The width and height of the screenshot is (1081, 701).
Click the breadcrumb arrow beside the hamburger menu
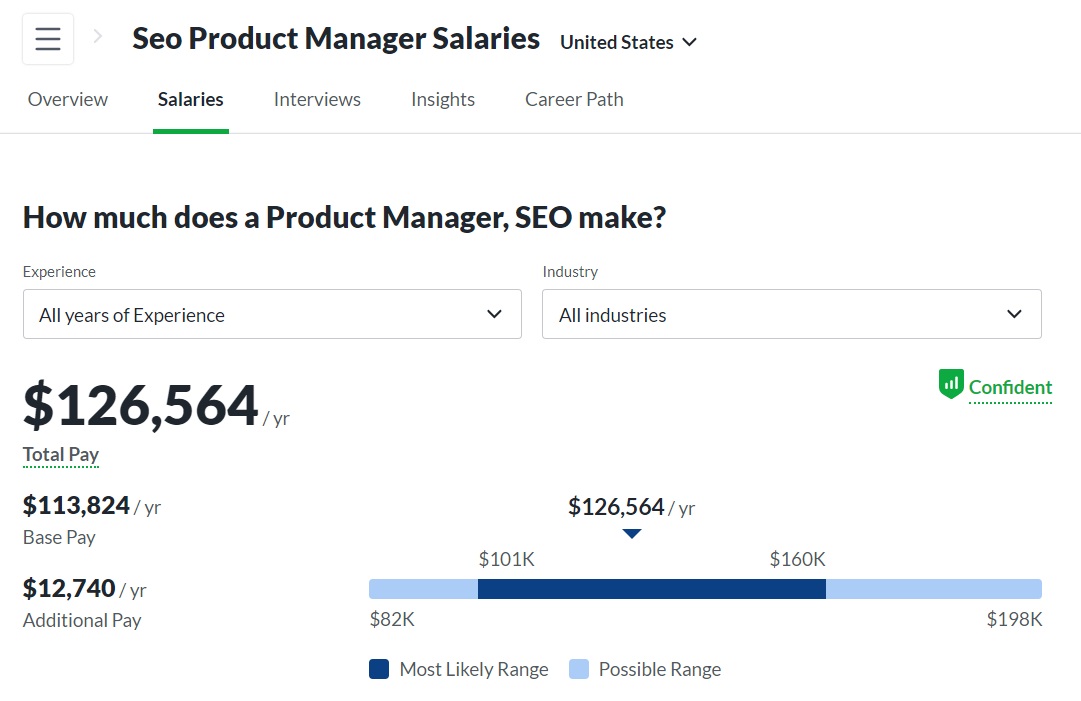(96, 38)
